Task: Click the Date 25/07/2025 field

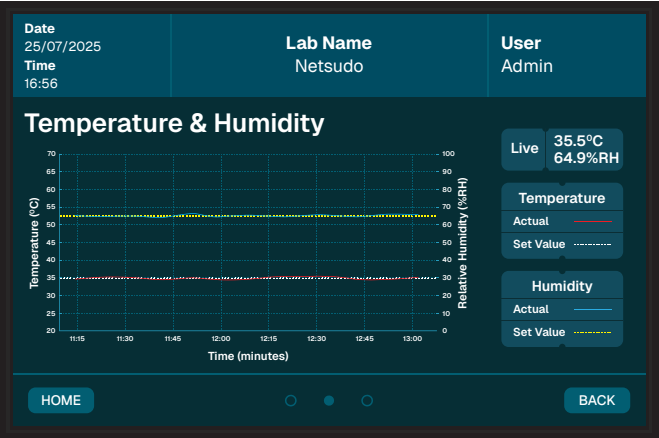Action: 62,37
